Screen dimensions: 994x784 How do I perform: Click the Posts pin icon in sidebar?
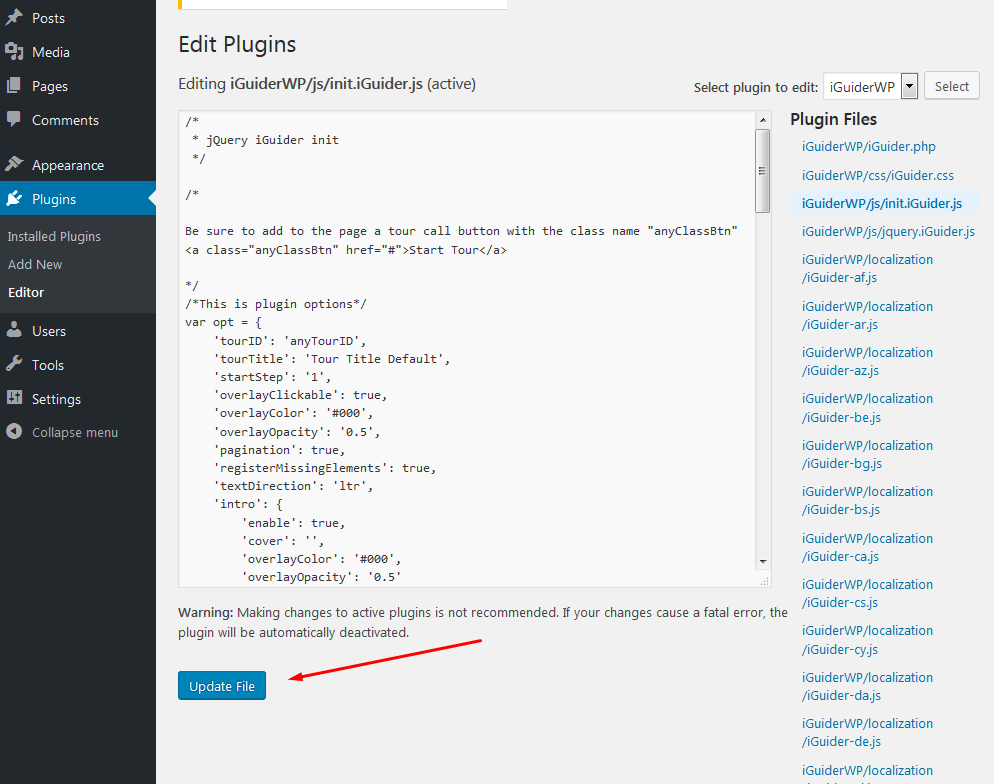point(14,18)
